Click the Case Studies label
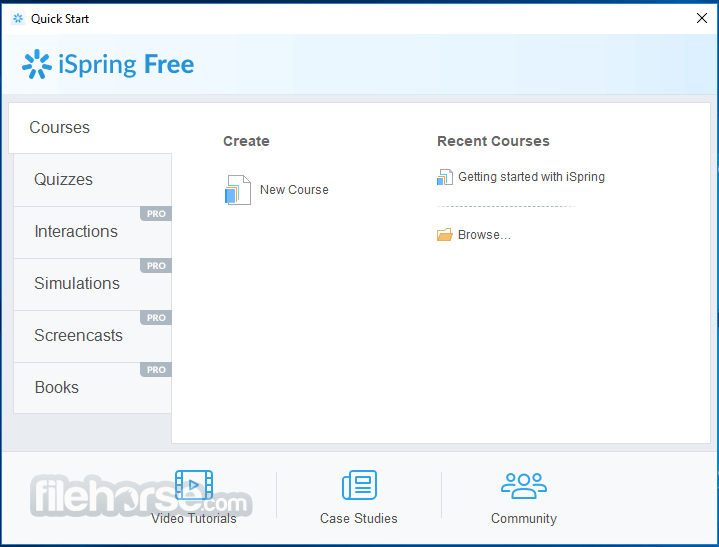The width and height of the screenshot is (719, 547). 359,518
